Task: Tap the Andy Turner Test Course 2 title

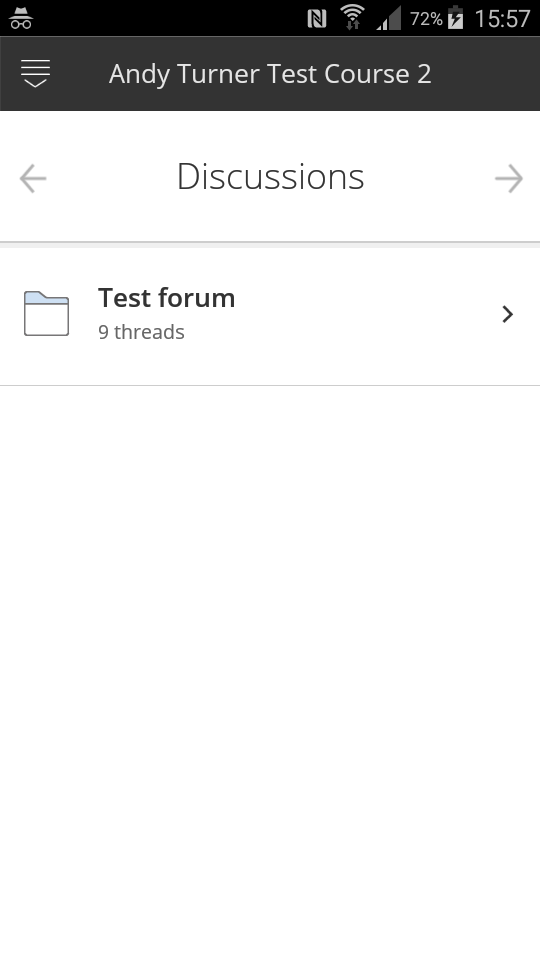Action: (270, 74)
